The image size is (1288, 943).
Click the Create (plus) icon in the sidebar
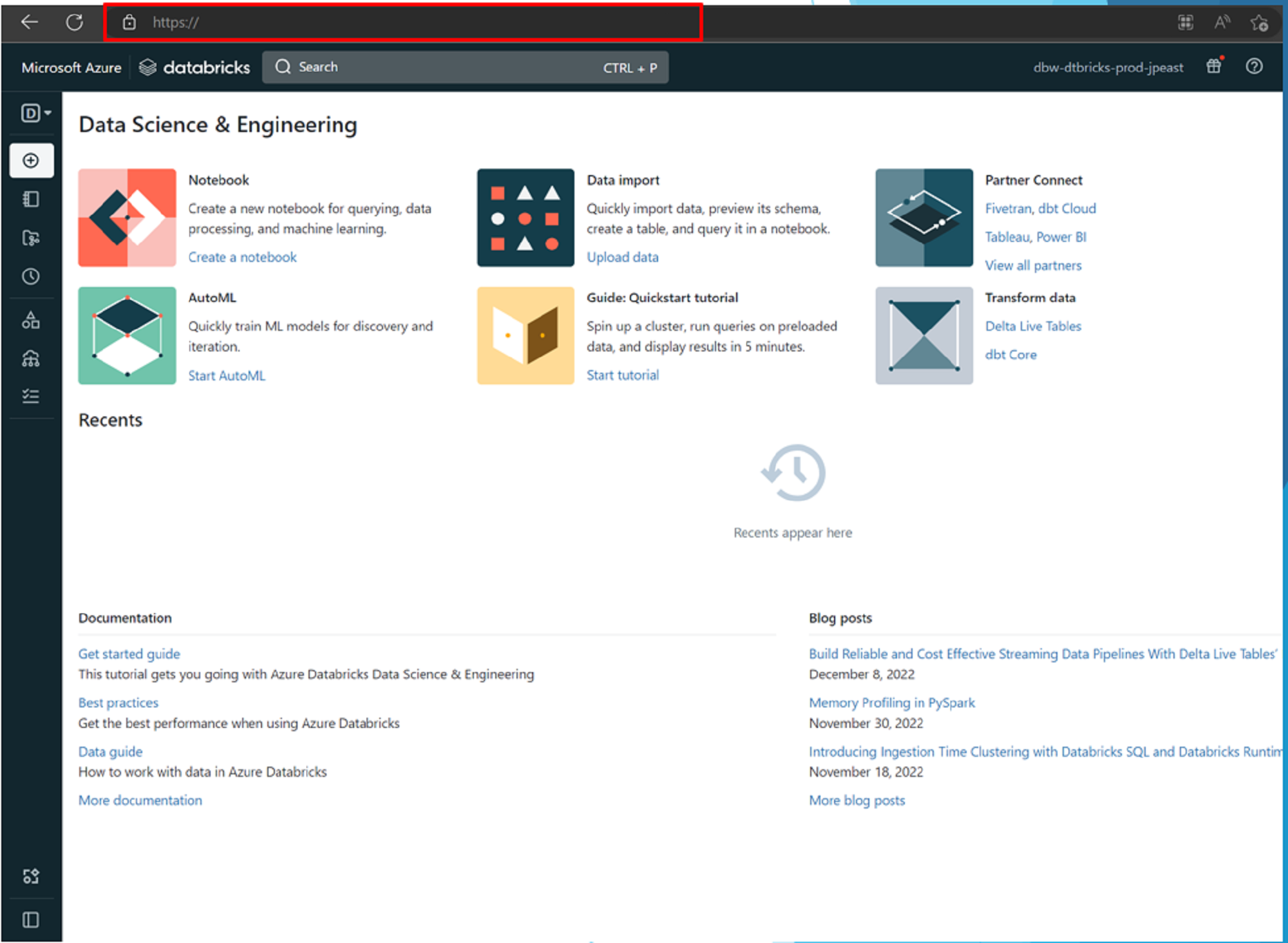coord(31,160)
